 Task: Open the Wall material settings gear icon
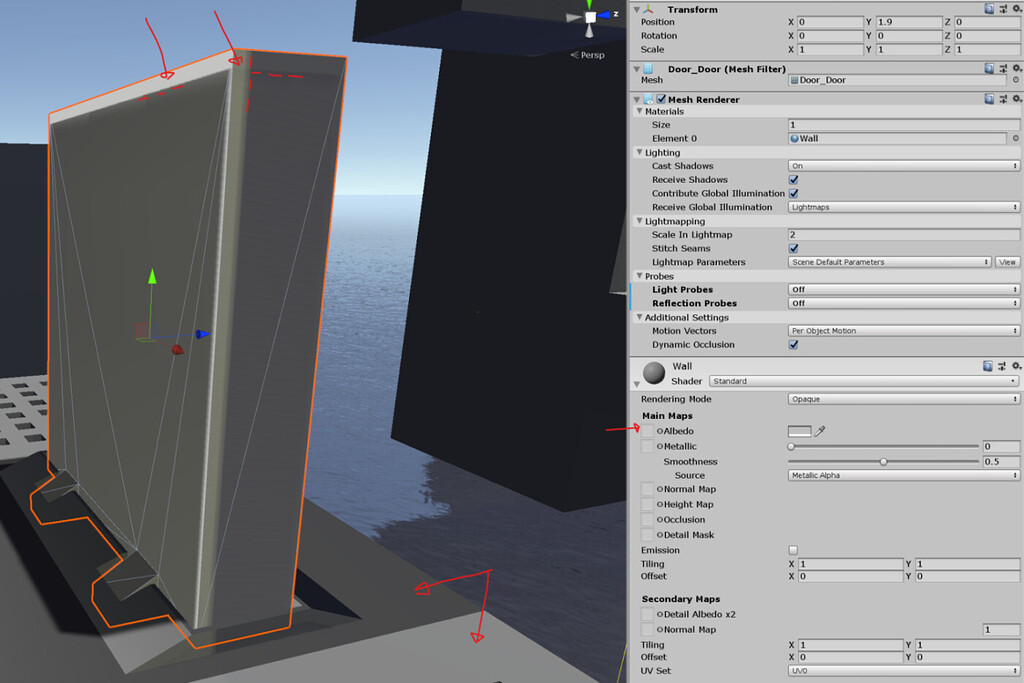click(x=1017, y=365)
